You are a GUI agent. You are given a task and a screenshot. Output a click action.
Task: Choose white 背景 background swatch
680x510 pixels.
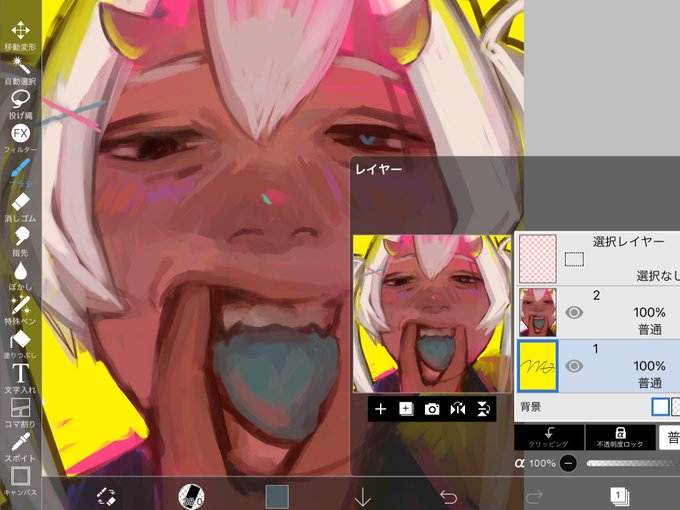point(660,407)
